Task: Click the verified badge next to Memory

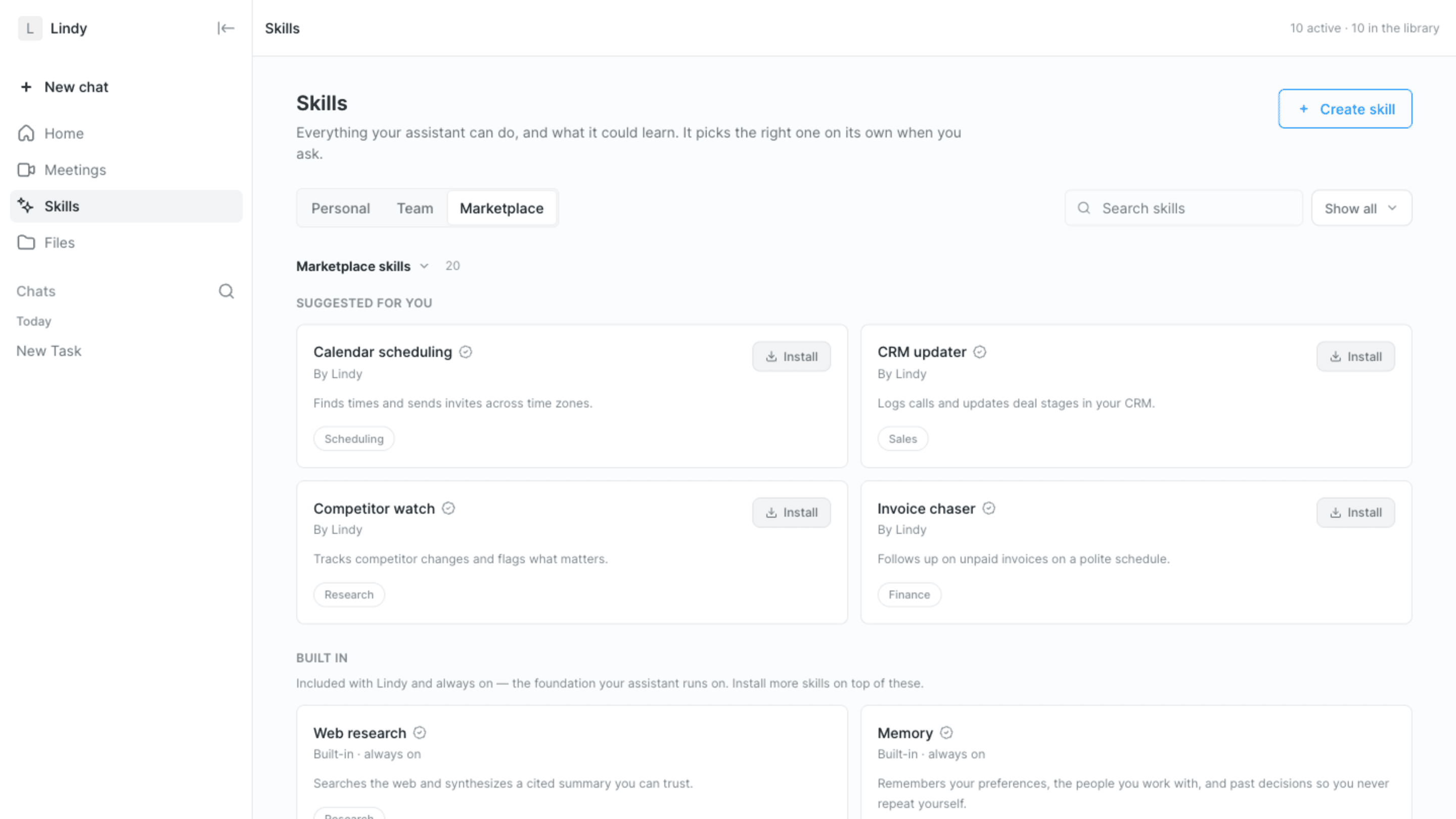Action: pos(946,733)
